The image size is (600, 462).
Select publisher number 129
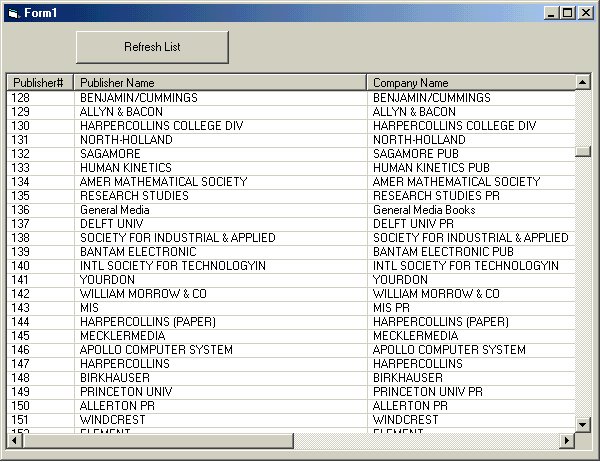20,112
